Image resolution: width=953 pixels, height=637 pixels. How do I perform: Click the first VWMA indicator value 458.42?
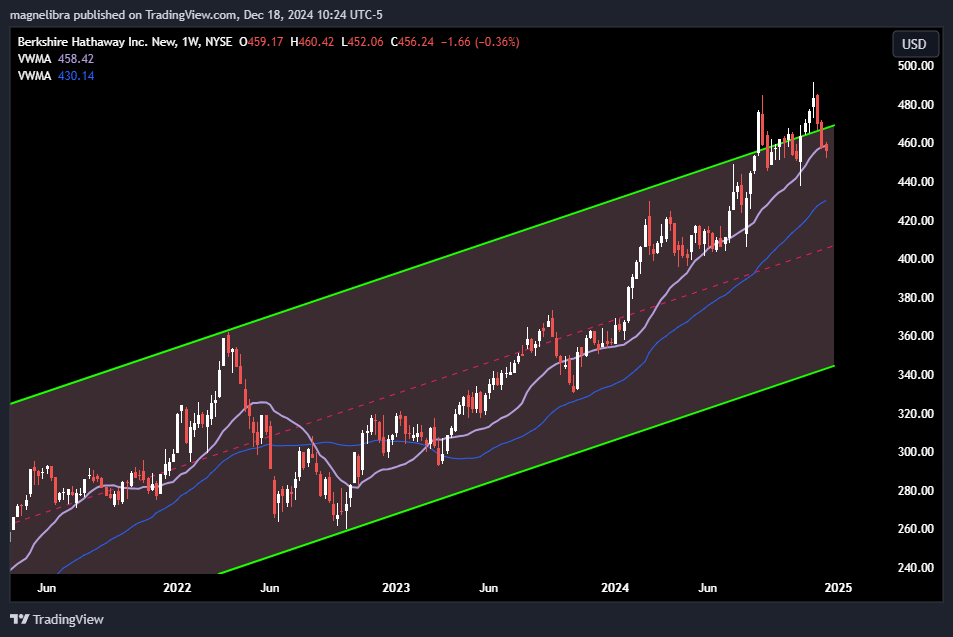point(76,59)
